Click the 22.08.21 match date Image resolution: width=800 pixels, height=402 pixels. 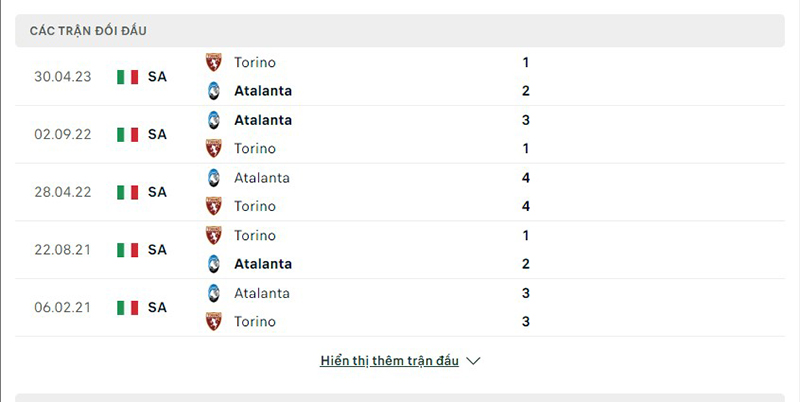pos(62,250)
